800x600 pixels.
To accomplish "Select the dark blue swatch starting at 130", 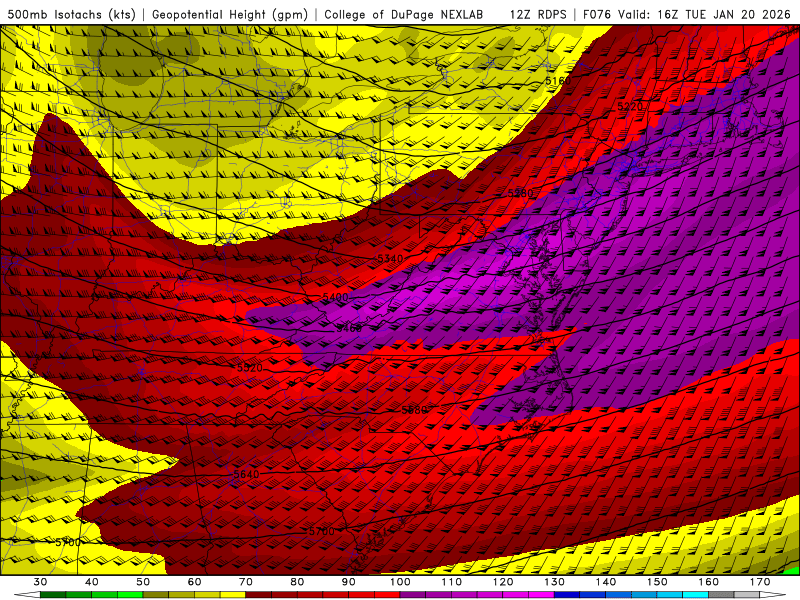I will pos(567,595).
